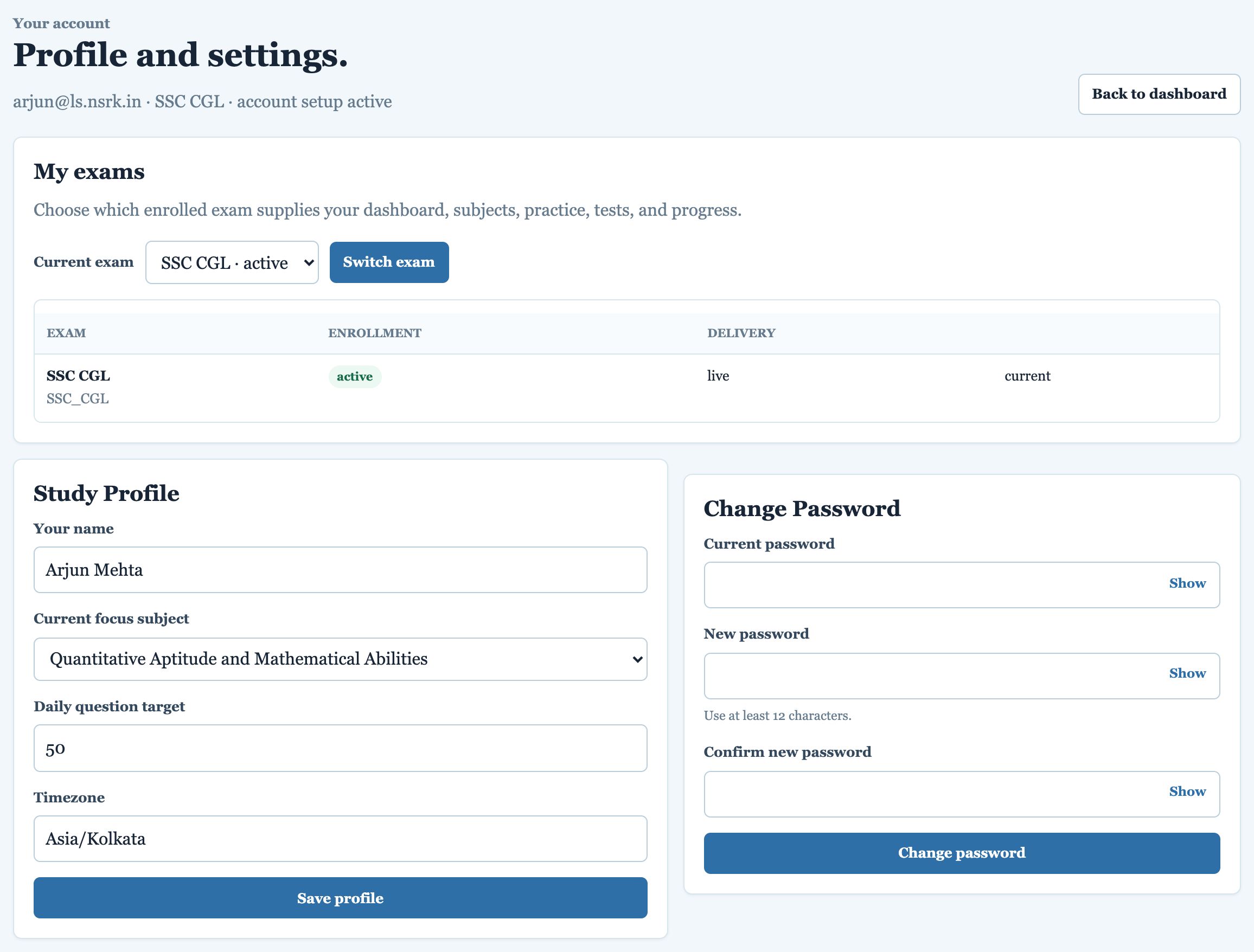Image resolution: width=1254 pixels, height=952 pixels.
Task: Click the Your account label at top
Action: tap(61, 24)
